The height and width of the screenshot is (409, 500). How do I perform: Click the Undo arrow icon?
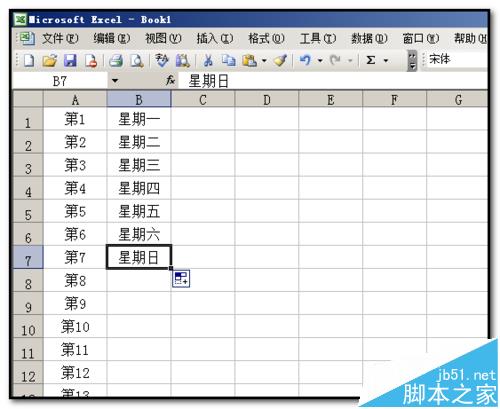point(305,61)
